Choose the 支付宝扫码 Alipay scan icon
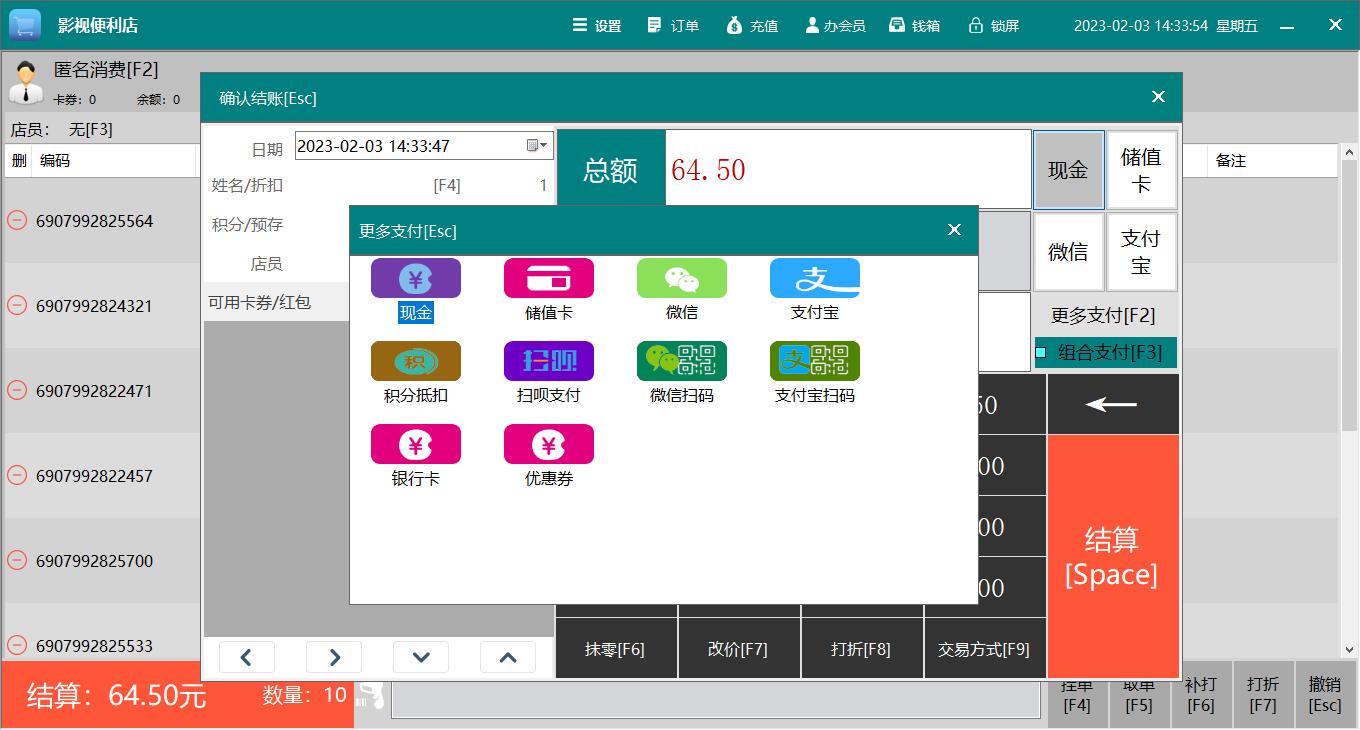 point(814,362)
